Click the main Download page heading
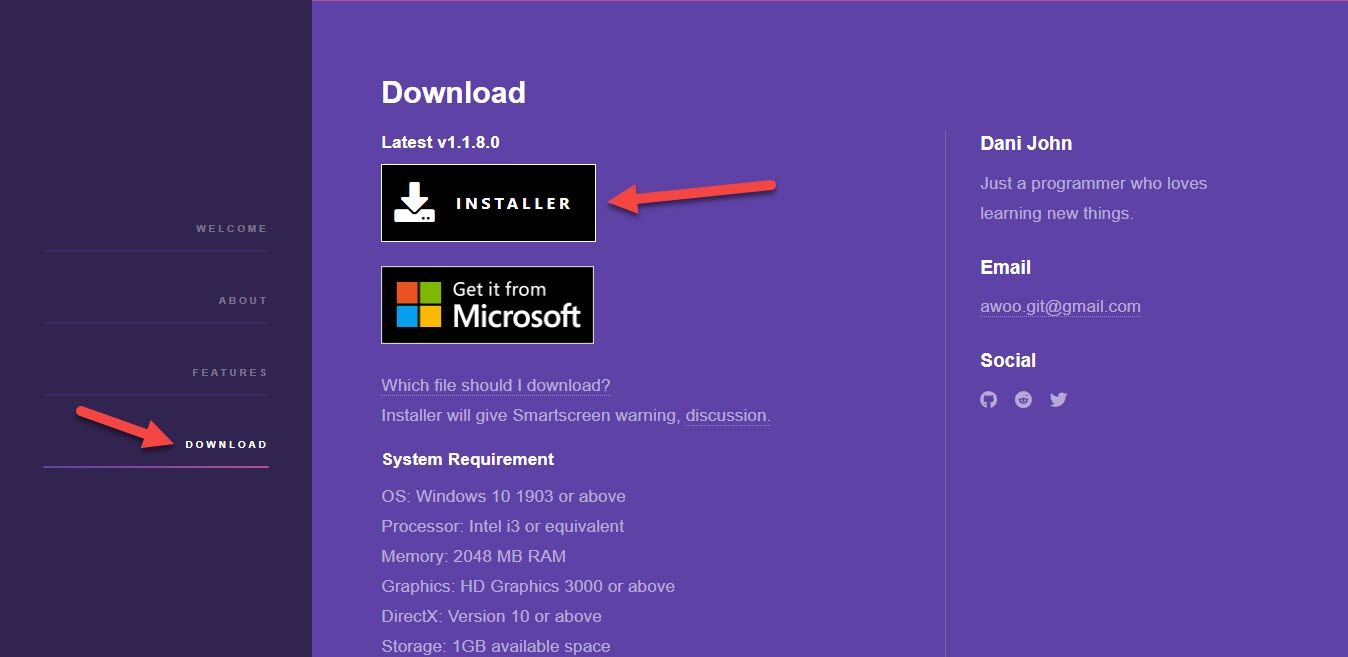 tap(453, 93)
